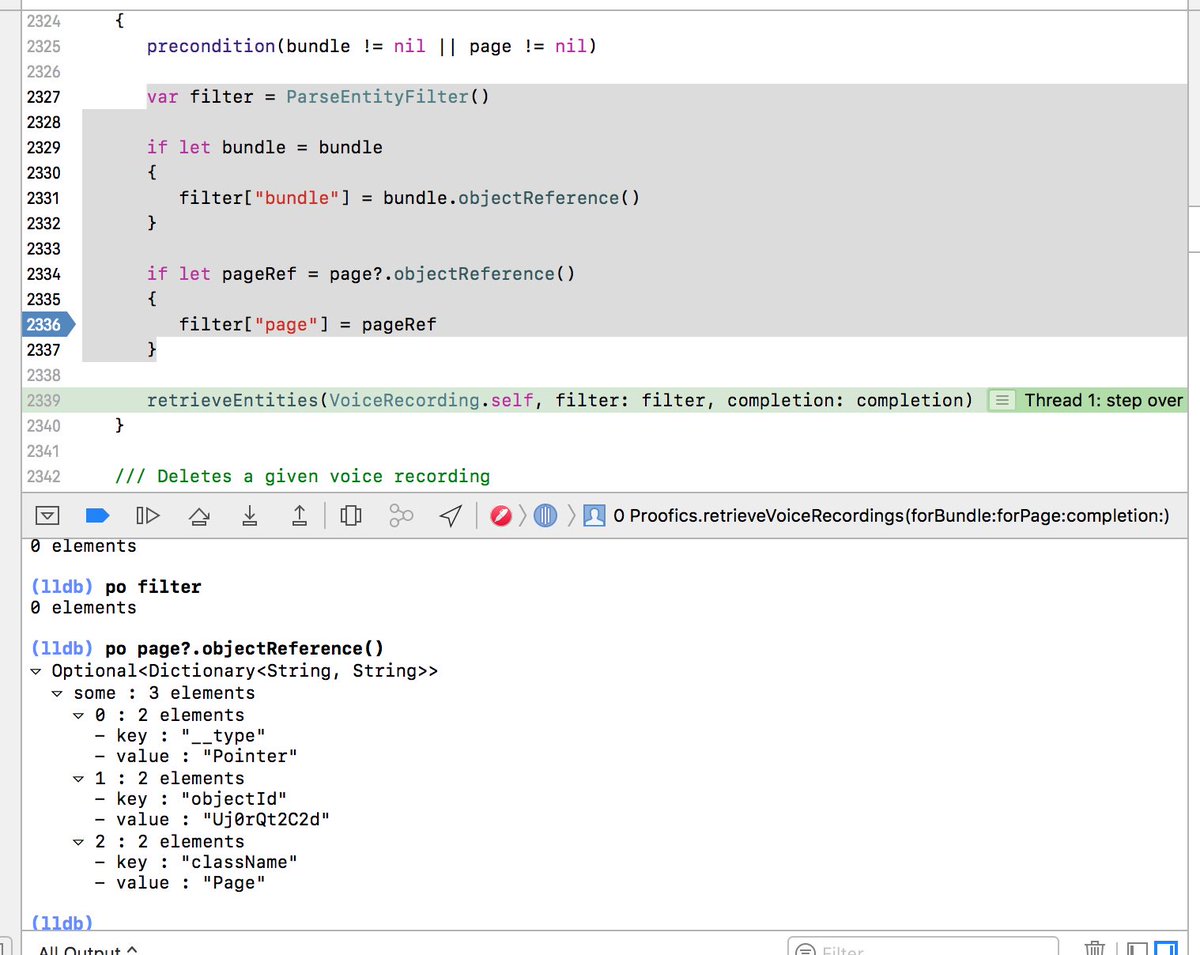Open the Debug Memory Graph
This screenshot has height=955, width=1200.
401,516
